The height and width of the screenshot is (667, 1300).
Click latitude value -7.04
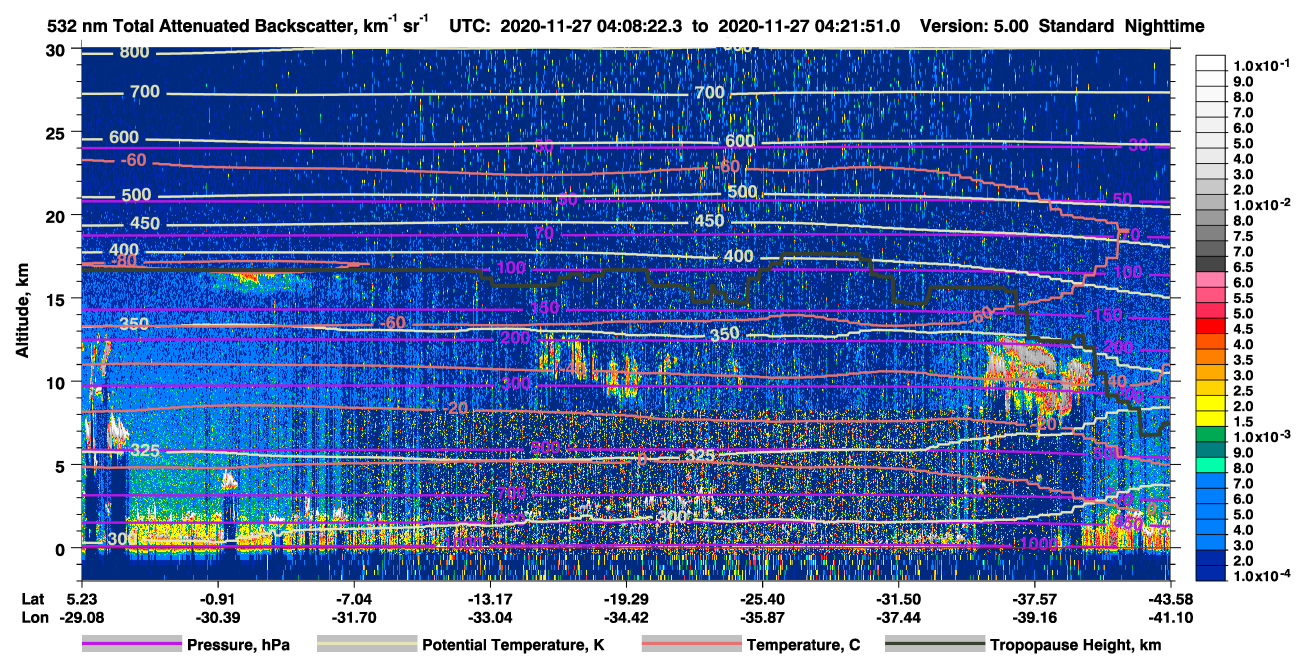click(353, 599)
